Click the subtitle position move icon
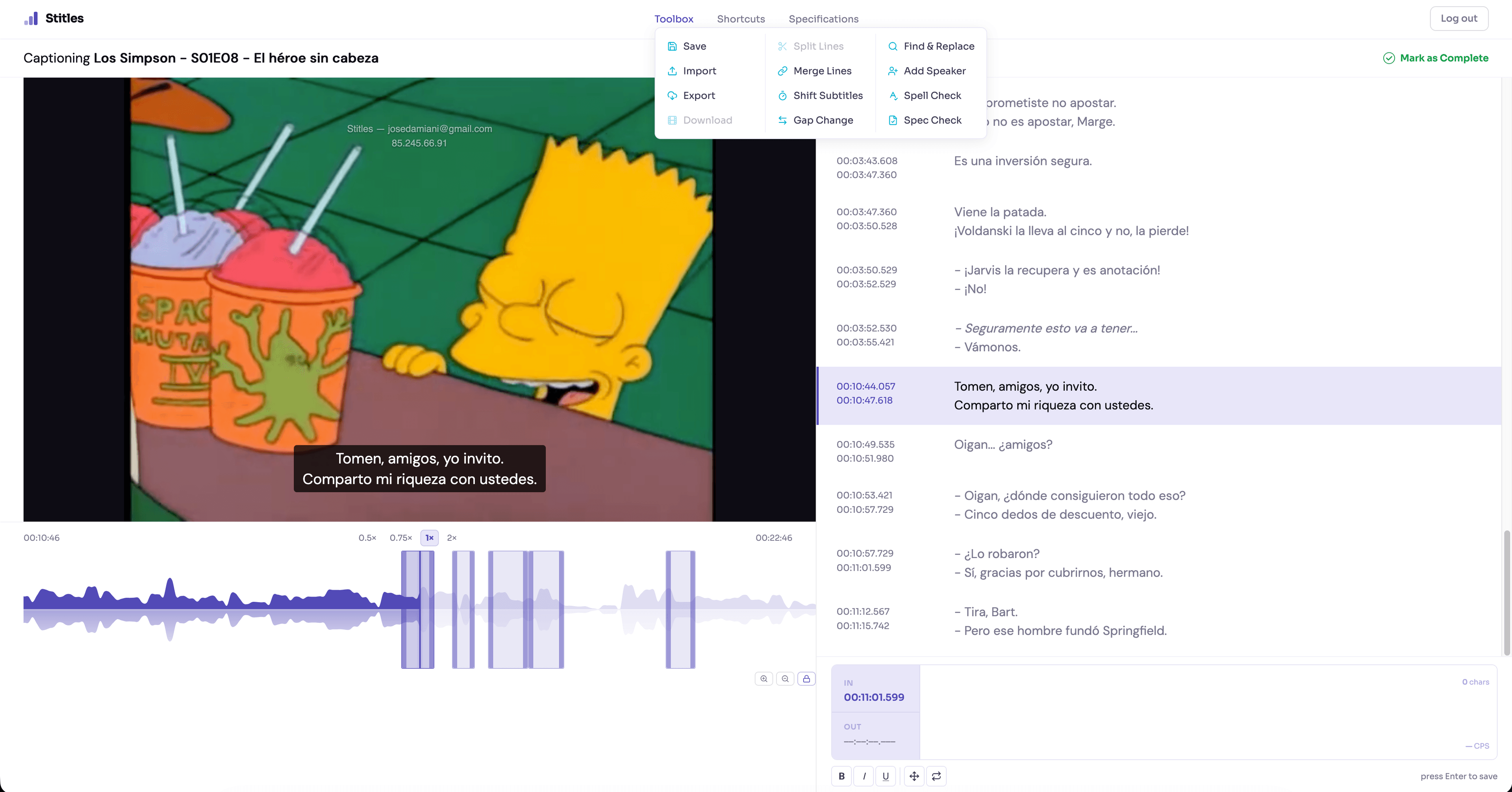 point(914,776)
